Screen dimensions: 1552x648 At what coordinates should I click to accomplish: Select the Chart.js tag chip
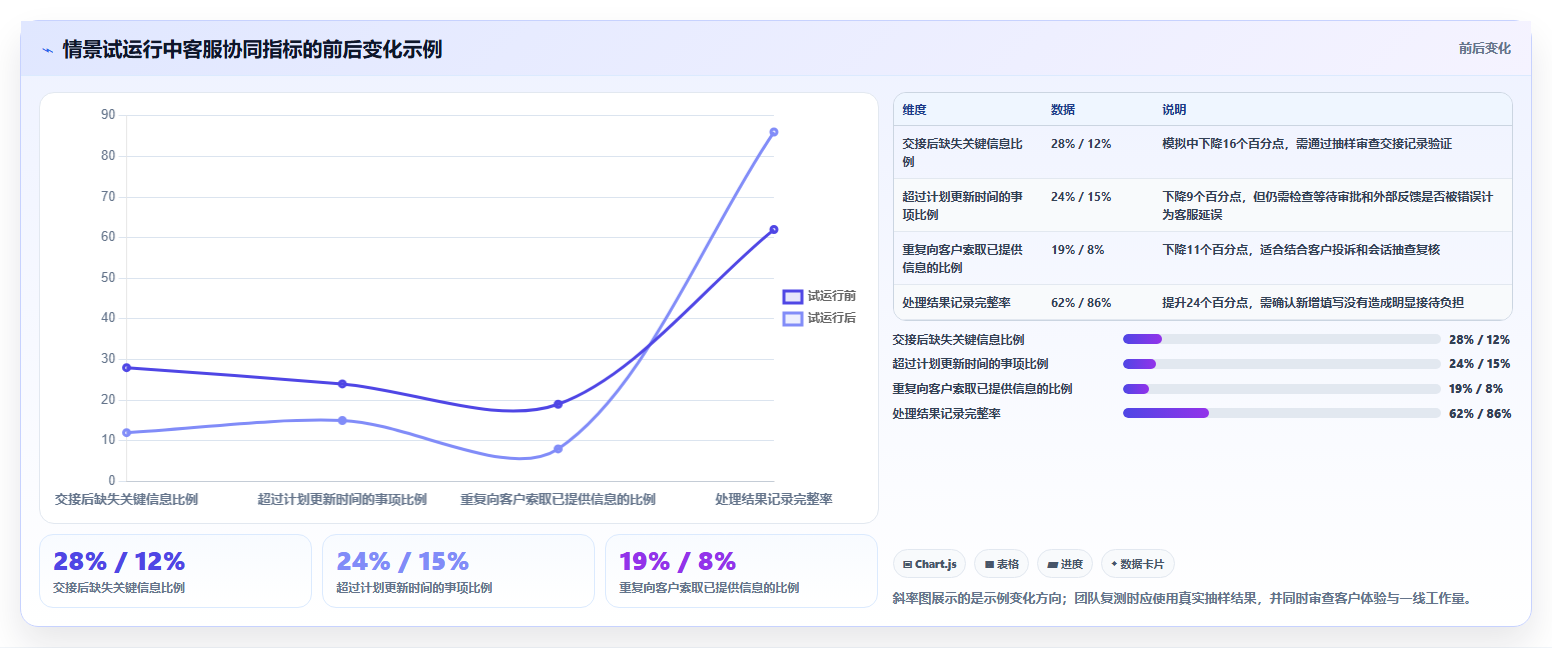click(929, 564)
